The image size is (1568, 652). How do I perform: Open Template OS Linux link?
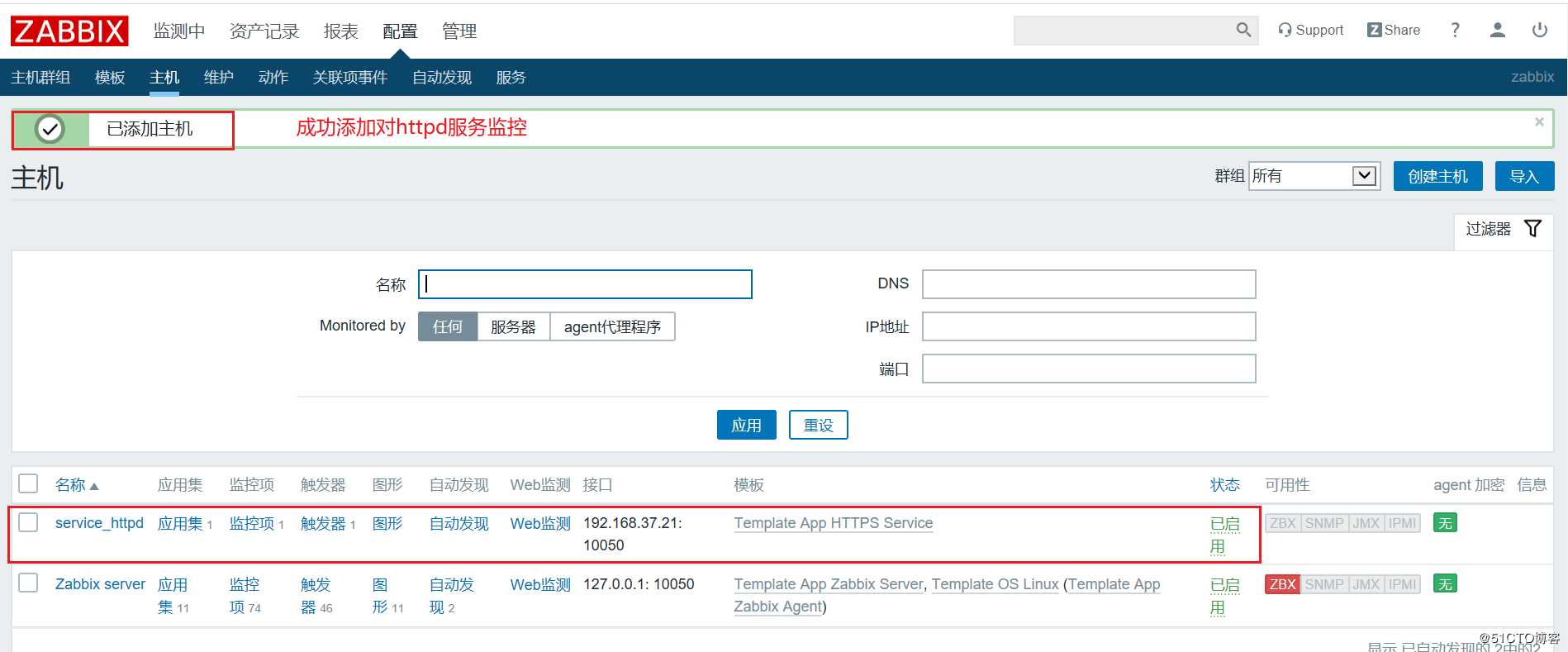[x=995, y=584]
